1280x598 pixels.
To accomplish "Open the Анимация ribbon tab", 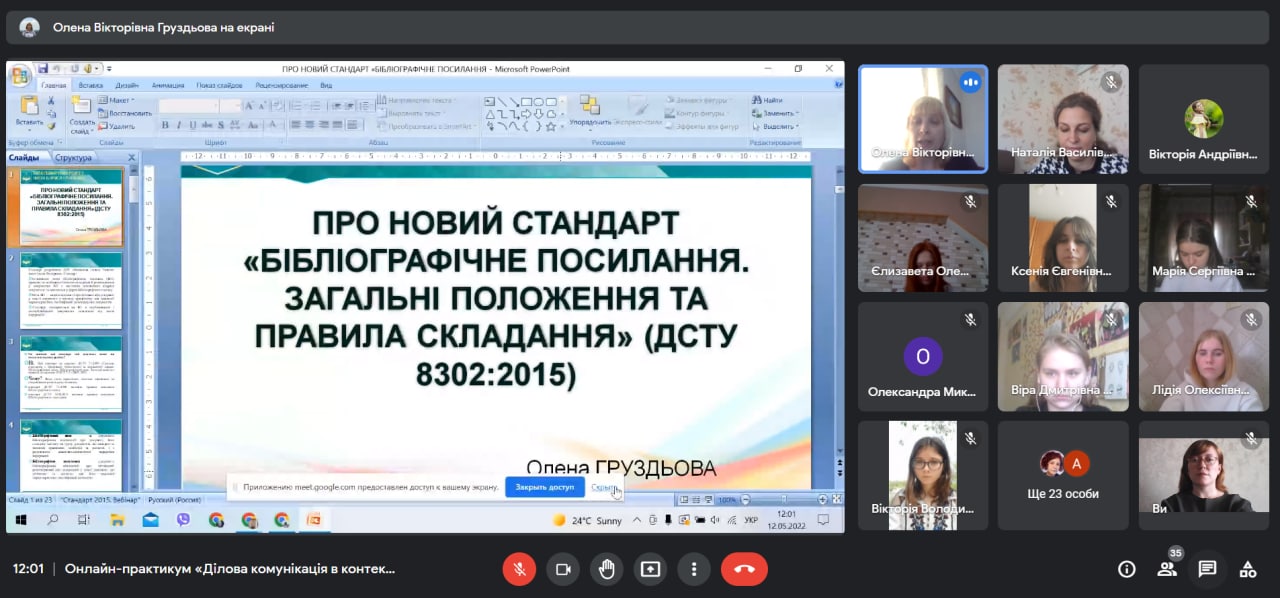I will 168,86.
